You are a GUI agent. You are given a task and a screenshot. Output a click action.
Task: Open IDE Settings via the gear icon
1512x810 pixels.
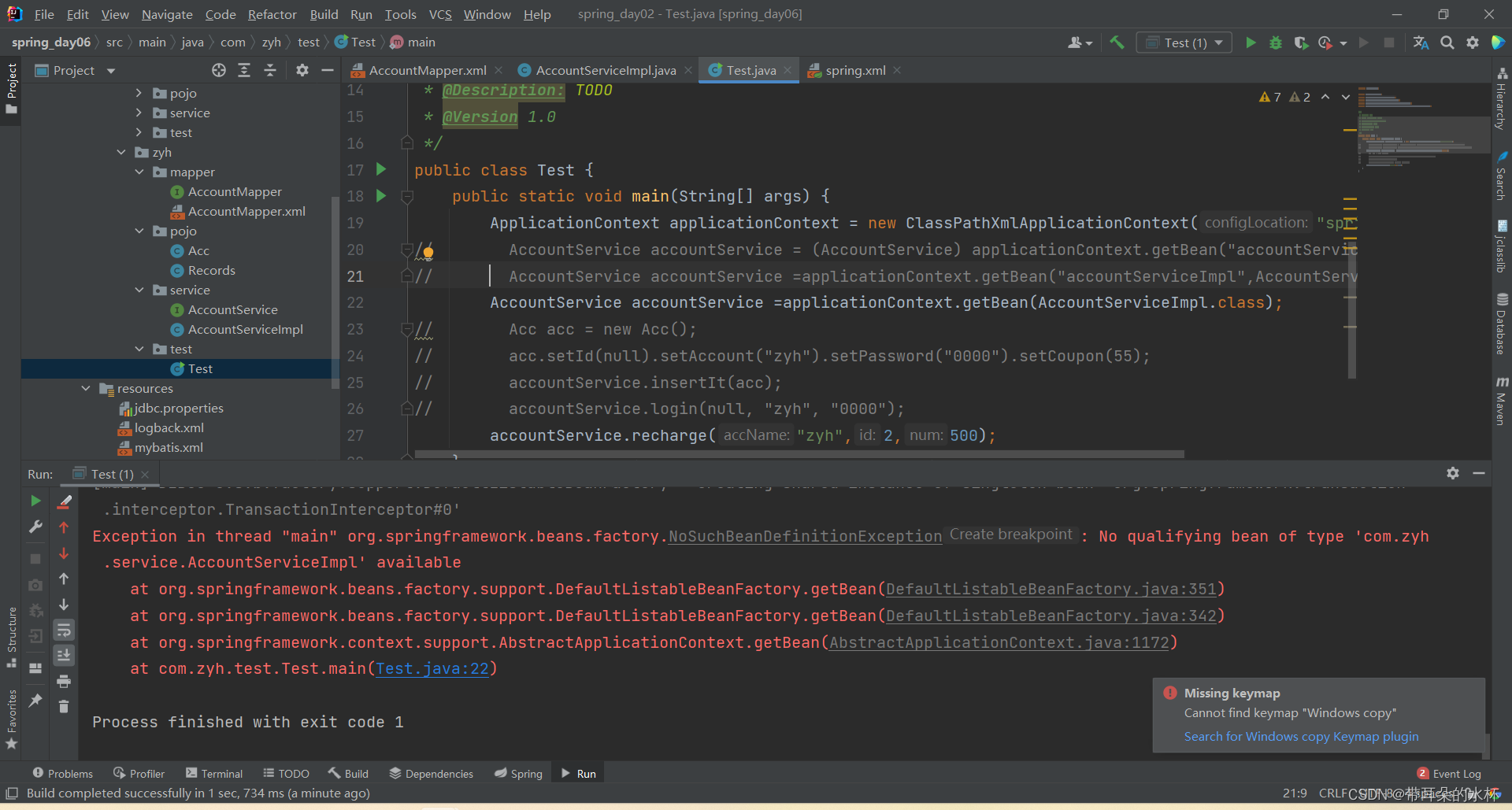[1473, 43]
